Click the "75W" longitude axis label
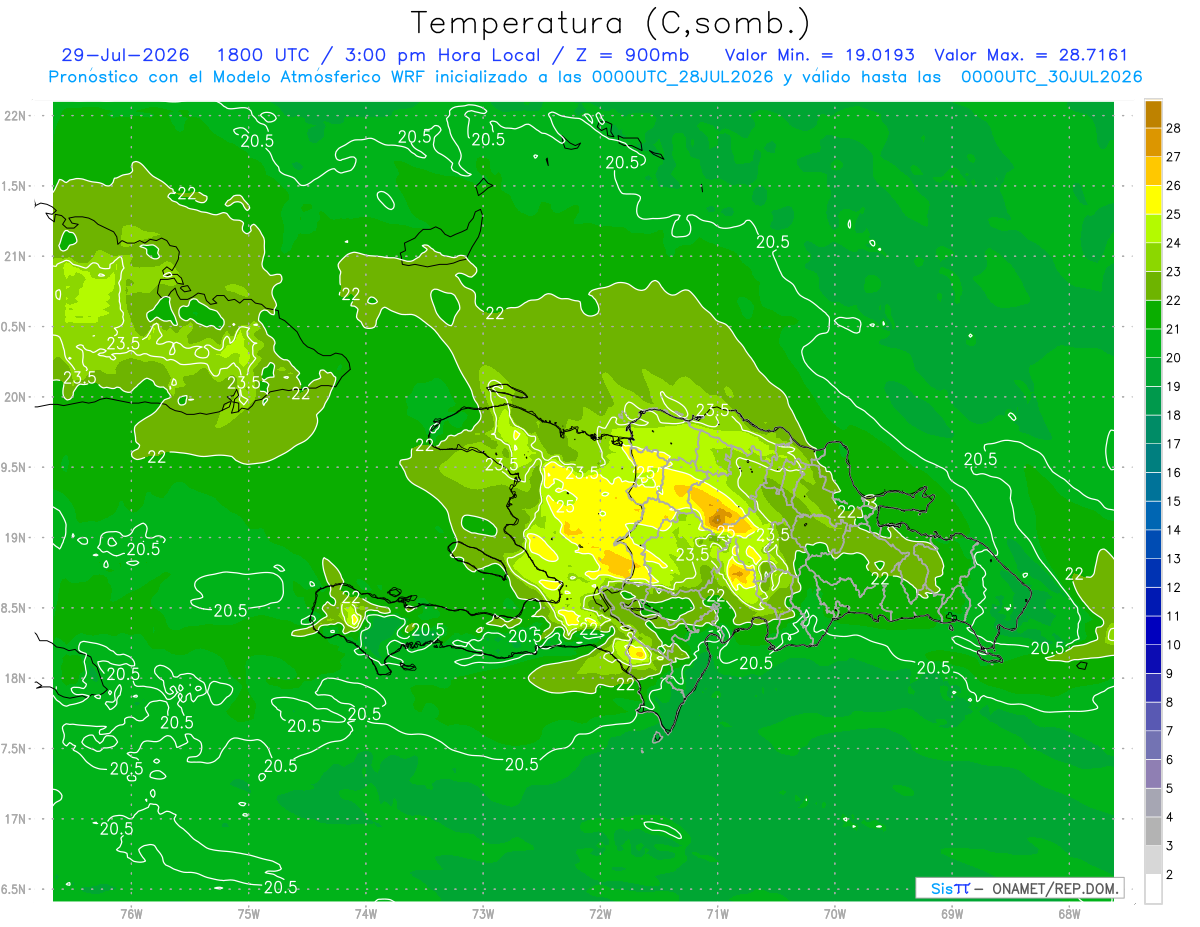Screen dimensions: 1200x927 pyautogui.click(x=249, y=913)
